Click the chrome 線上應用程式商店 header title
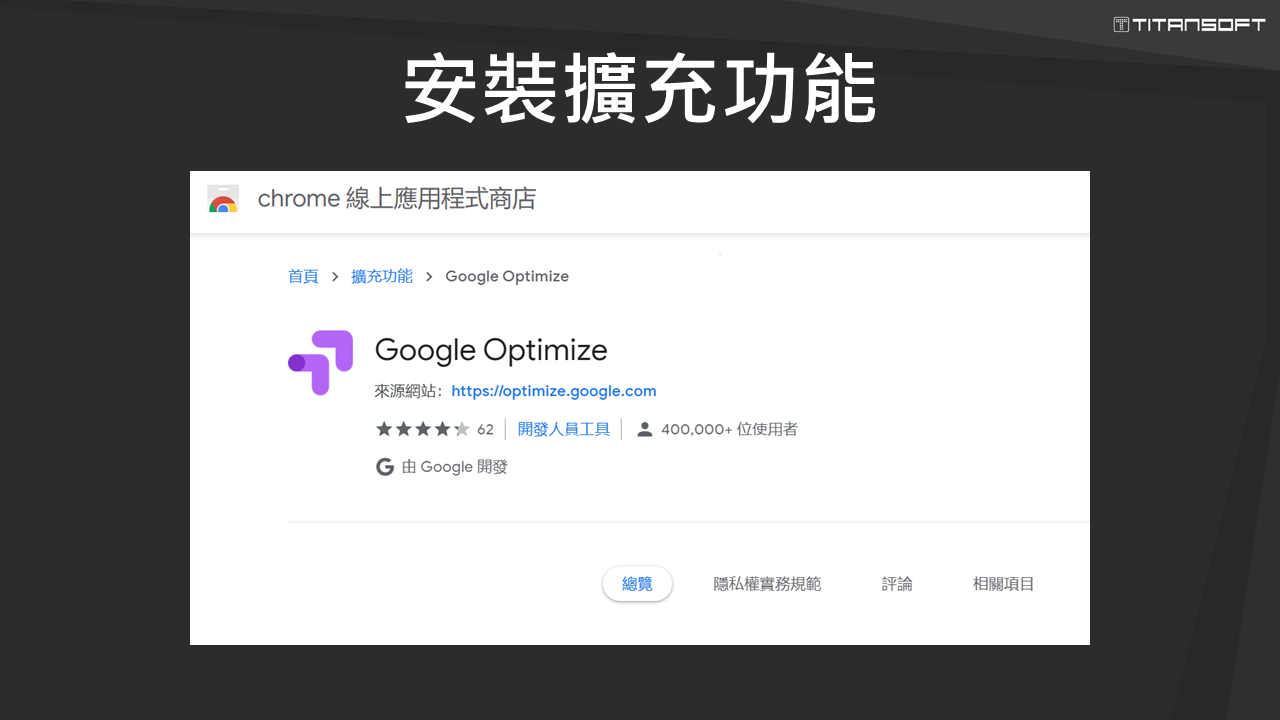Image resolution: width=1280 pixels, height=720 pixels. pyautogui.click(x=397, y=199)
